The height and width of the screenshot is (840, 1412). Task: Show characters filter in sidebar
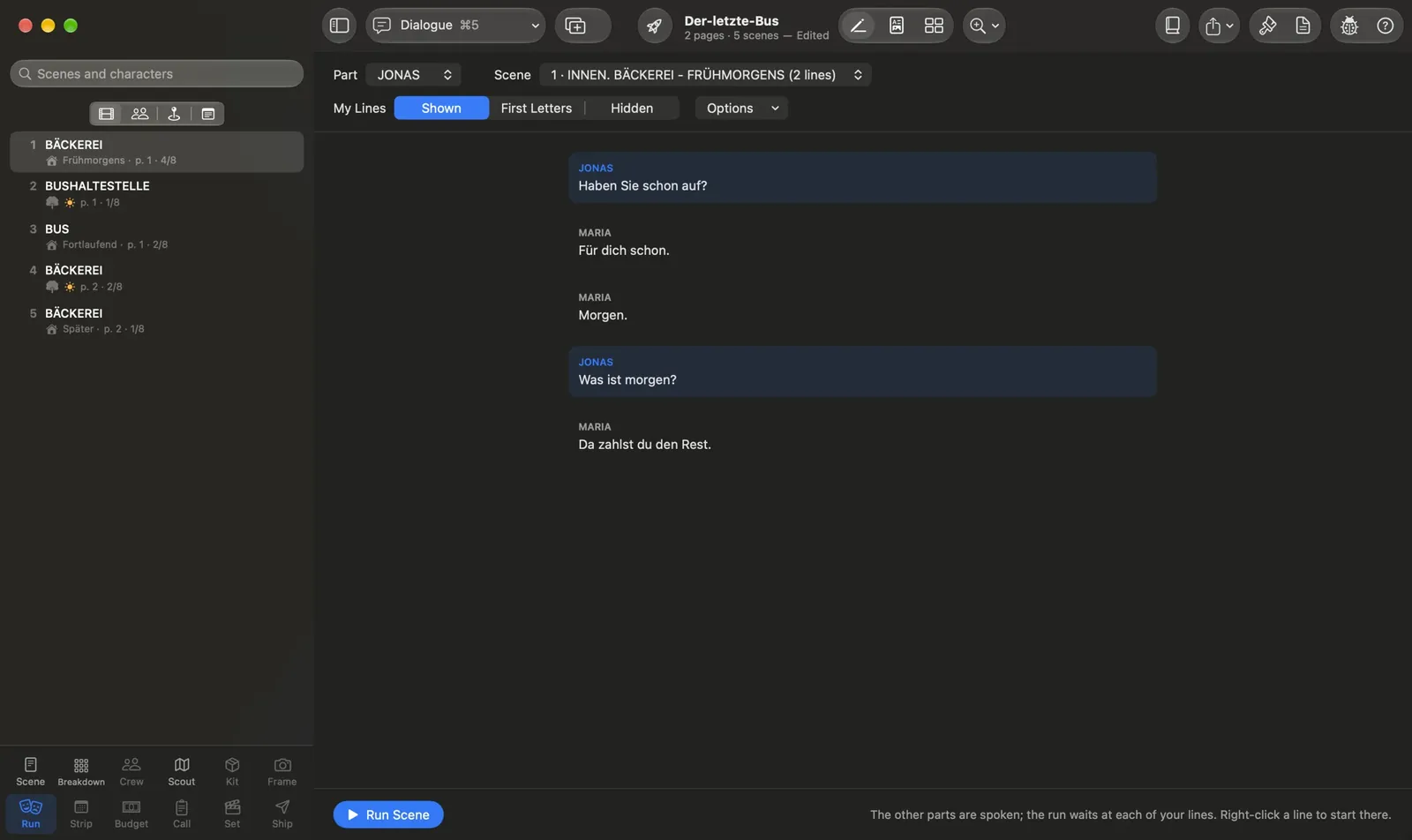[139, 114]
